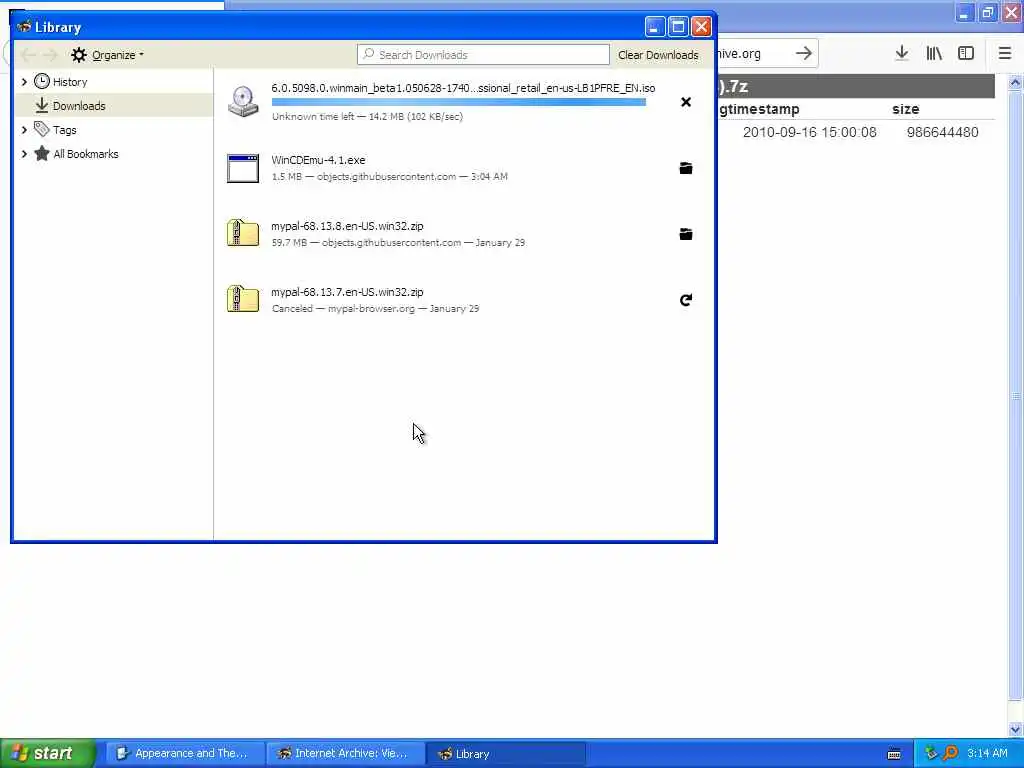1024x768 pixels.
Task: Click the Clear Downloads button
Action: pos(658,55)
